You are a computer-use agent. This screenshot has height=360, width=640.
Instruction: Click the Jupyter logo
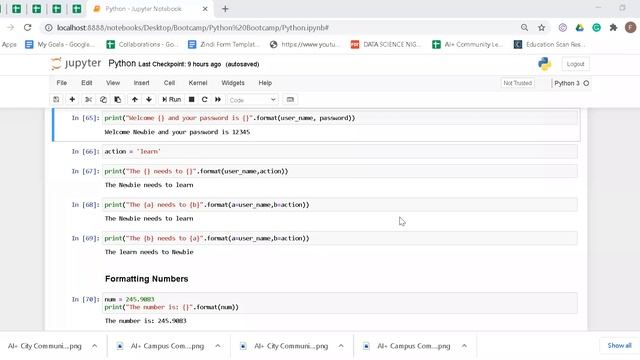pos(76,64)
